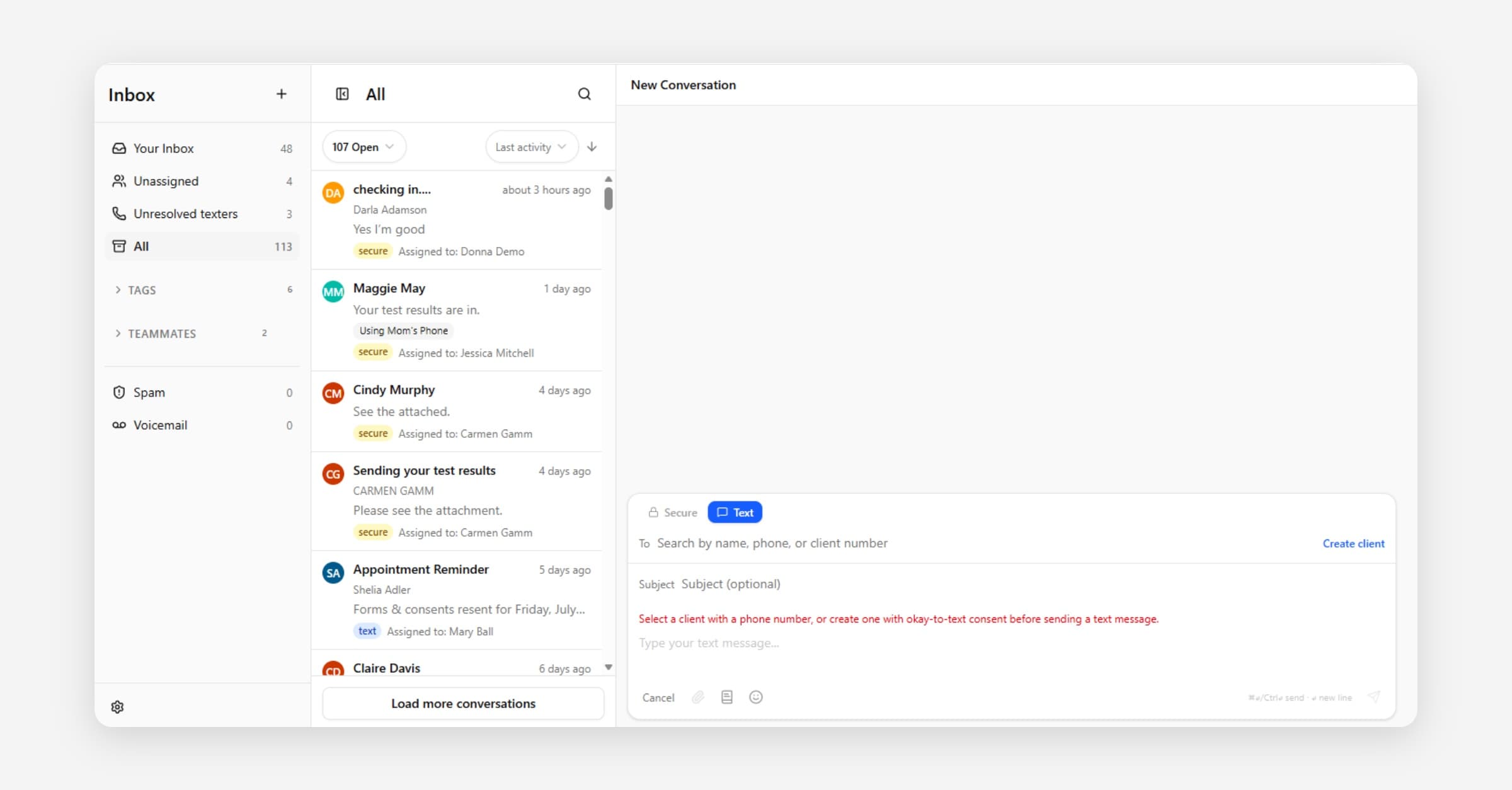Click the Spam shield icon
Screen dimensions: 1512x790
click(118, 392)
